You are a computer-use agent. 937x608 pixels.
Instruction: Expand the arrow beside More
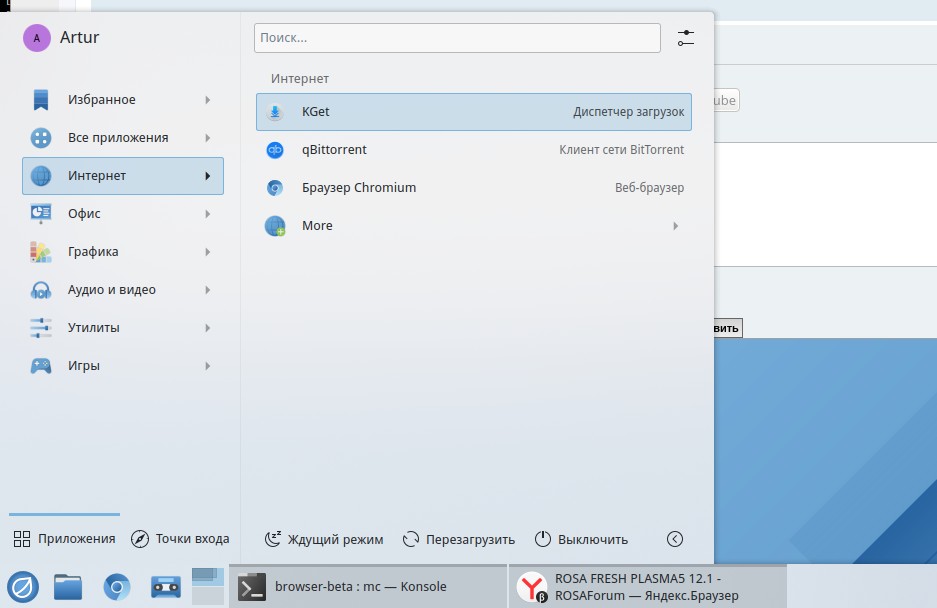[675, 226]
